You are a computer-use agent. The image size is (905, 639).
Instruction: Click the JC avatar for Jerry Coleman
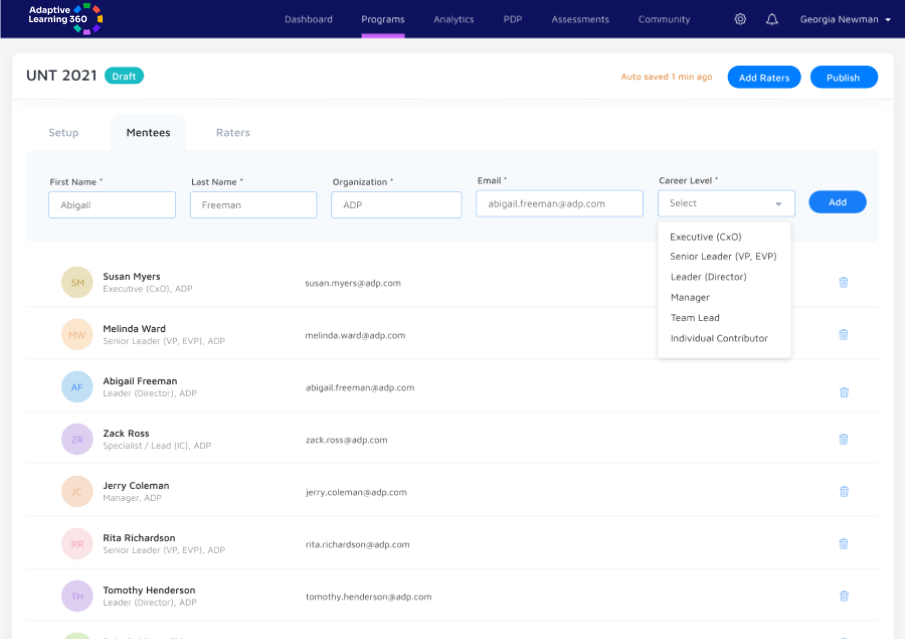77,492
